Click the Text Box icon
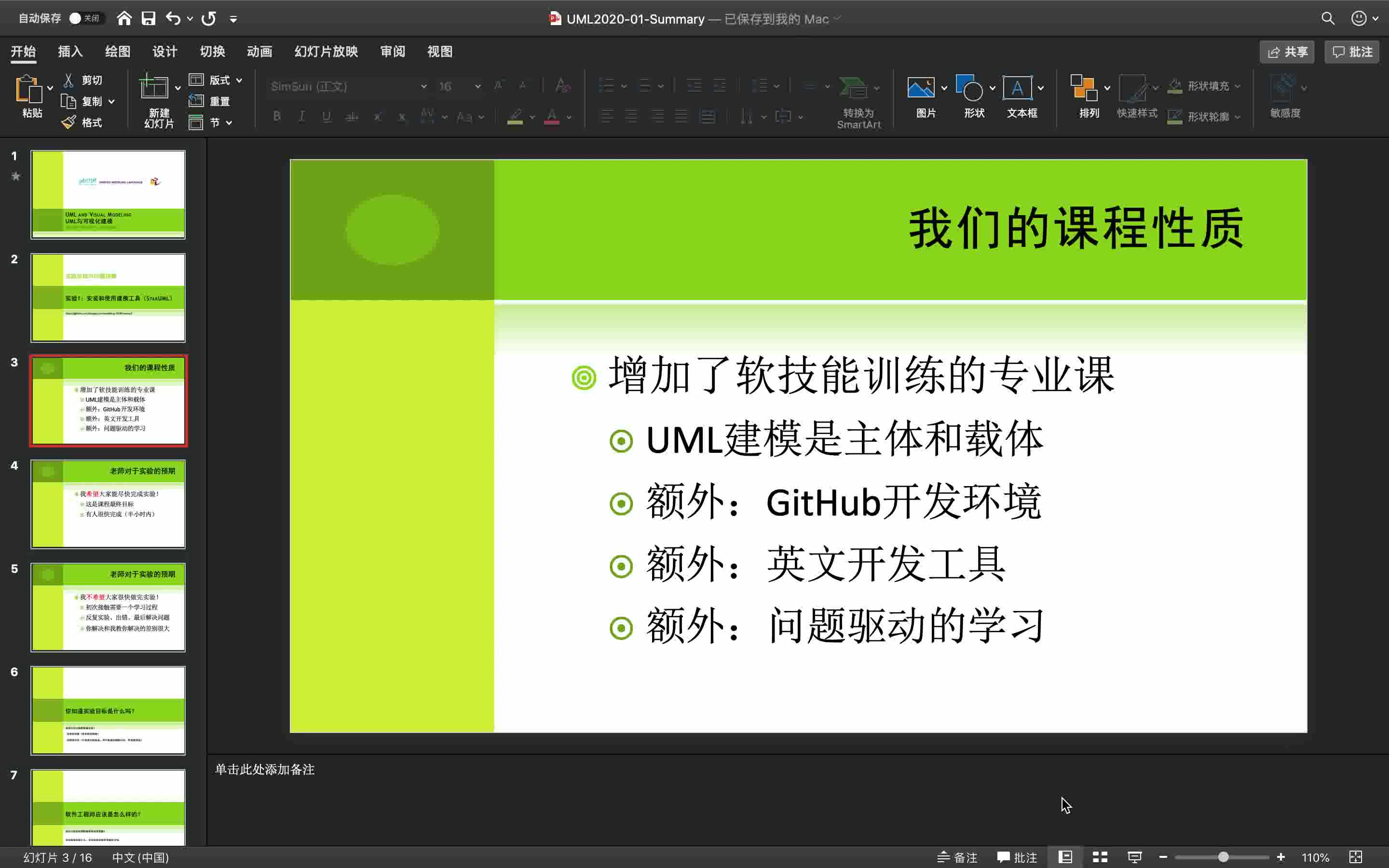This screenshot has width=1389, height=868. pyautogui.click(x=1017, y=87)
